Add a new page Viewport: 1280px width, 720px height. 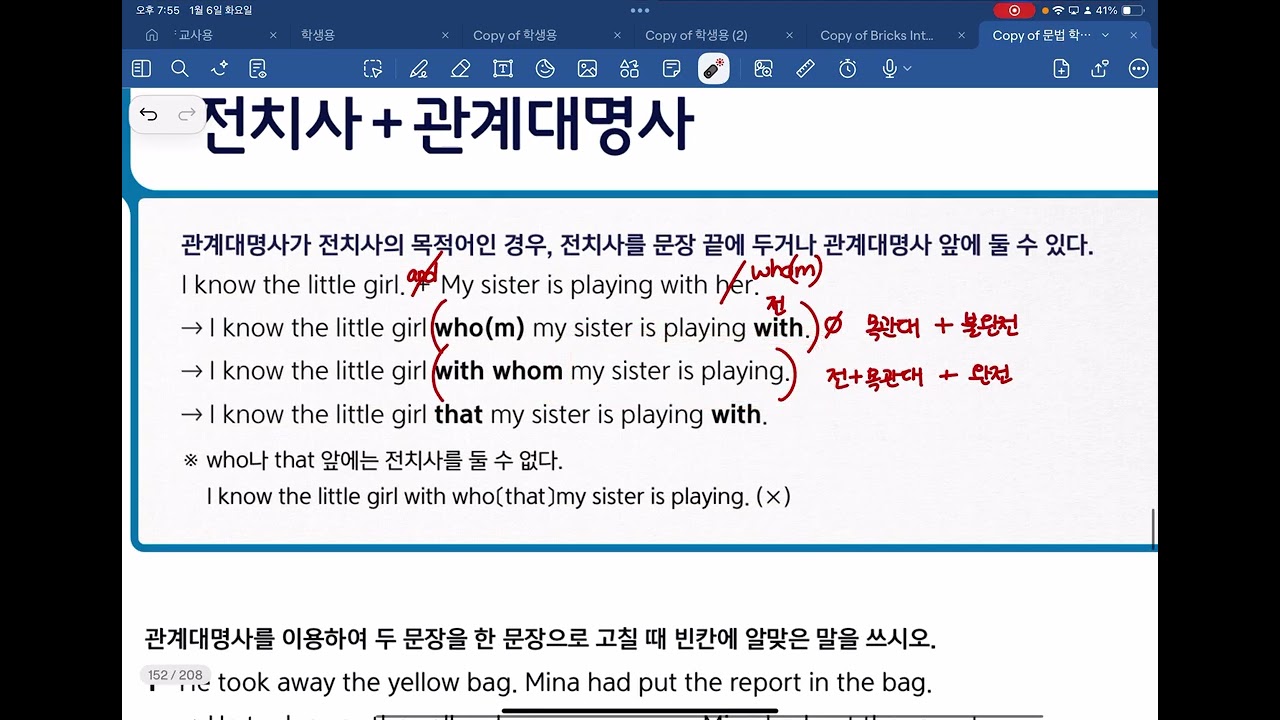[x=1061, y=69]
